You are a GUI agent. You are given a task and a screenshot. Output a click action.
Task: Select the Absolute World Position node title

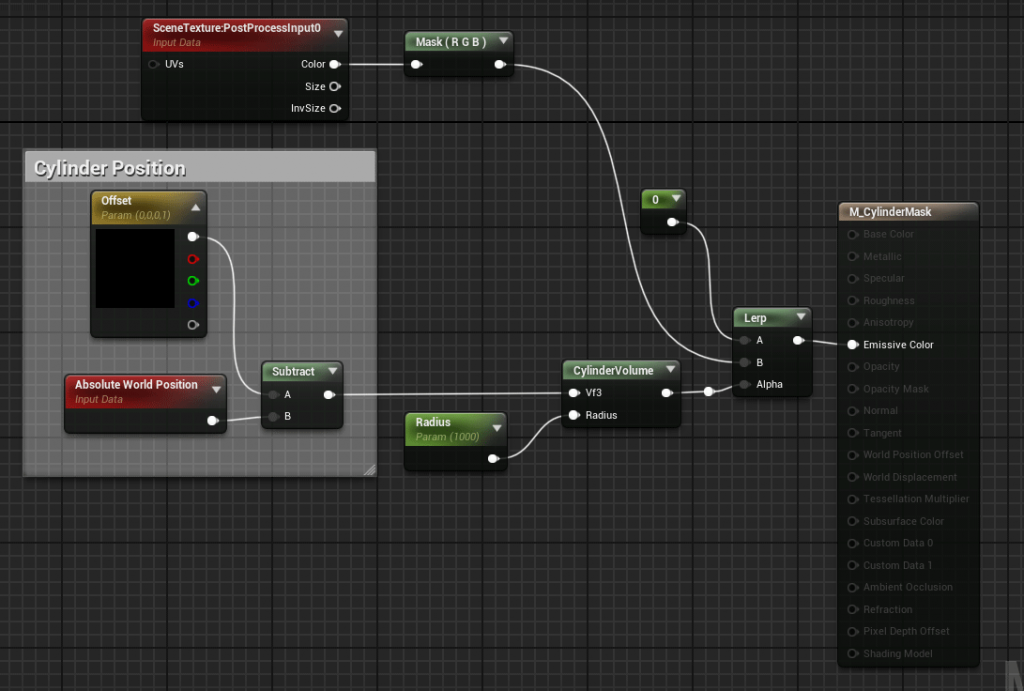pyautogui.click(x=136, y=385)
